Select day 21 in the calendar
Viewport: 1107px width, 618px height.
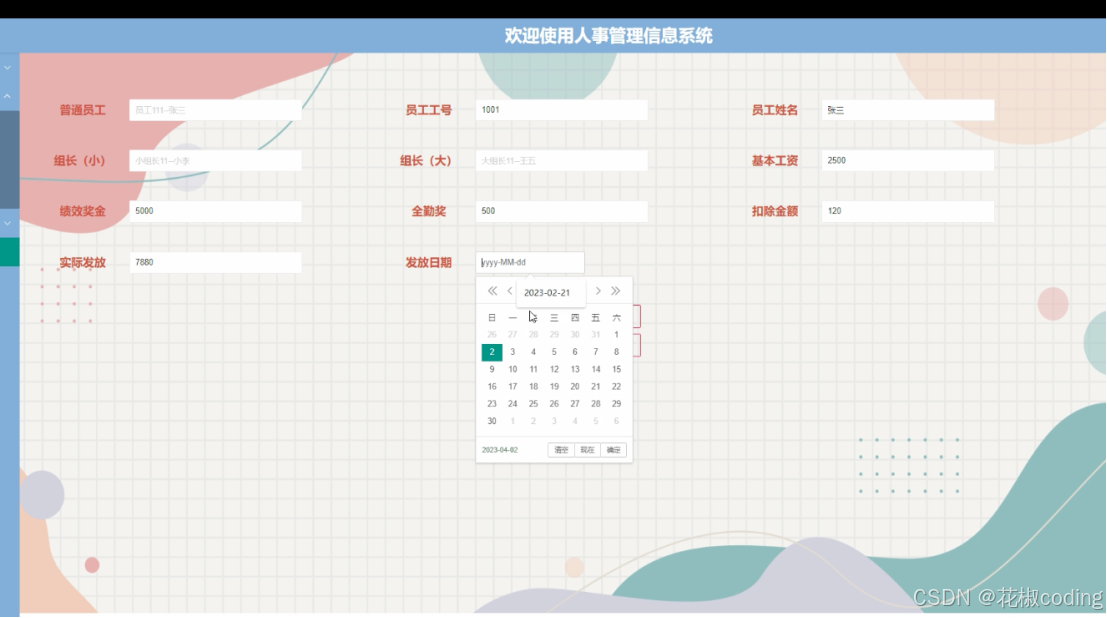pyautogui.click(x=596, y=386)
